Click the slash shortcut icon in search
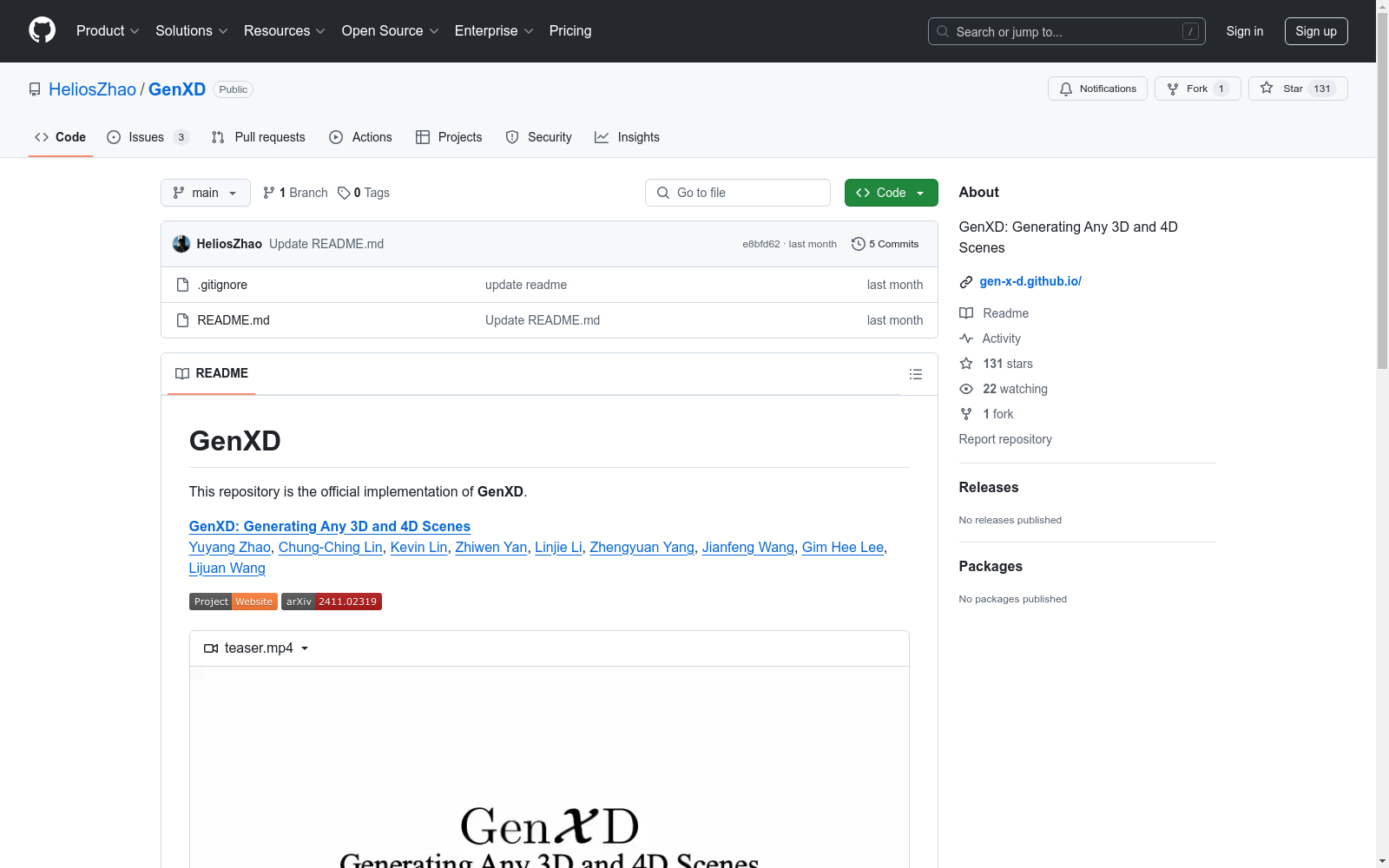 click(x=1190, y=31)
